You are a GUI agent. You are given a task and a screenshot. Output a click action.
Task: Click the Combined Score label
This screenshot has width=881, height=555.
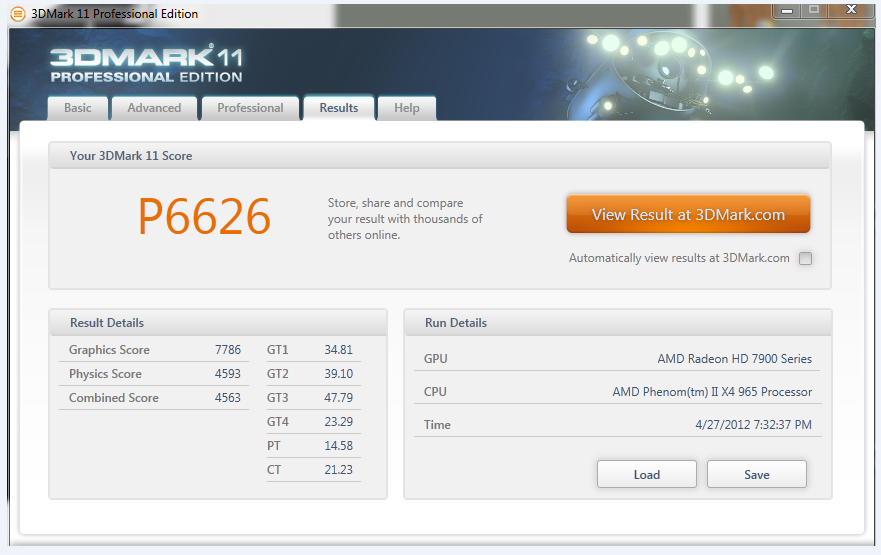pos(113,398)
